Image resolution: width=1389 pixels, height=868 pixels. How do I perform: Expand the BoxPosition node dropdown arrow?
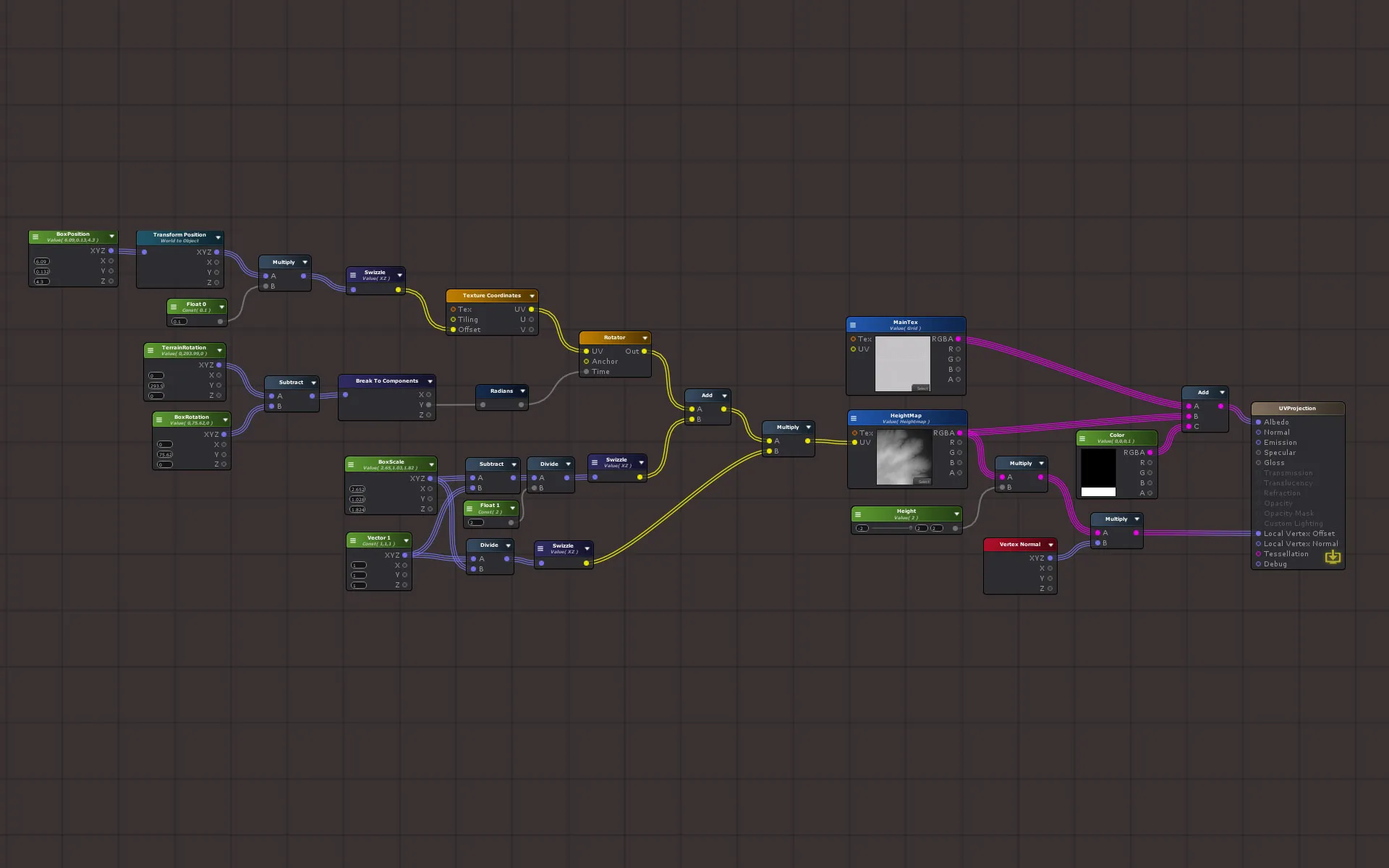click(112, 237)
